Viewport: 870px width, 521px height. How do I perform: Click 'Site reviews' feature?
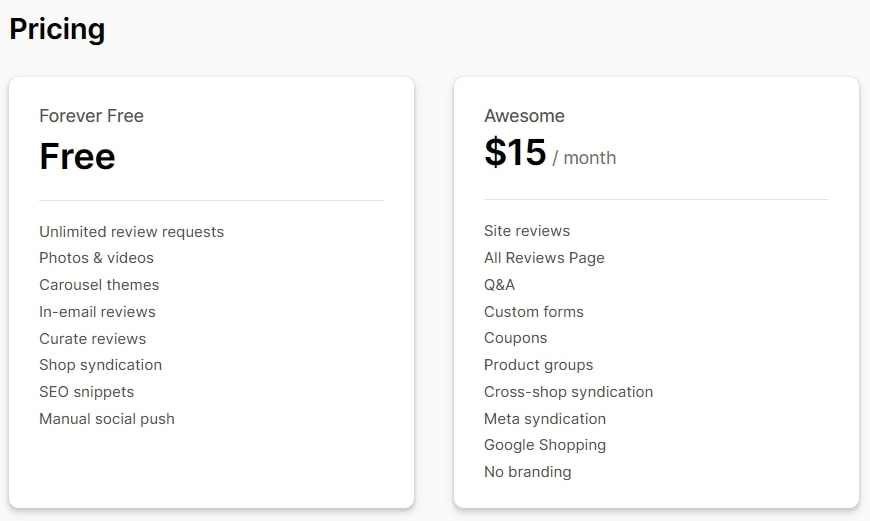[527, 231]
